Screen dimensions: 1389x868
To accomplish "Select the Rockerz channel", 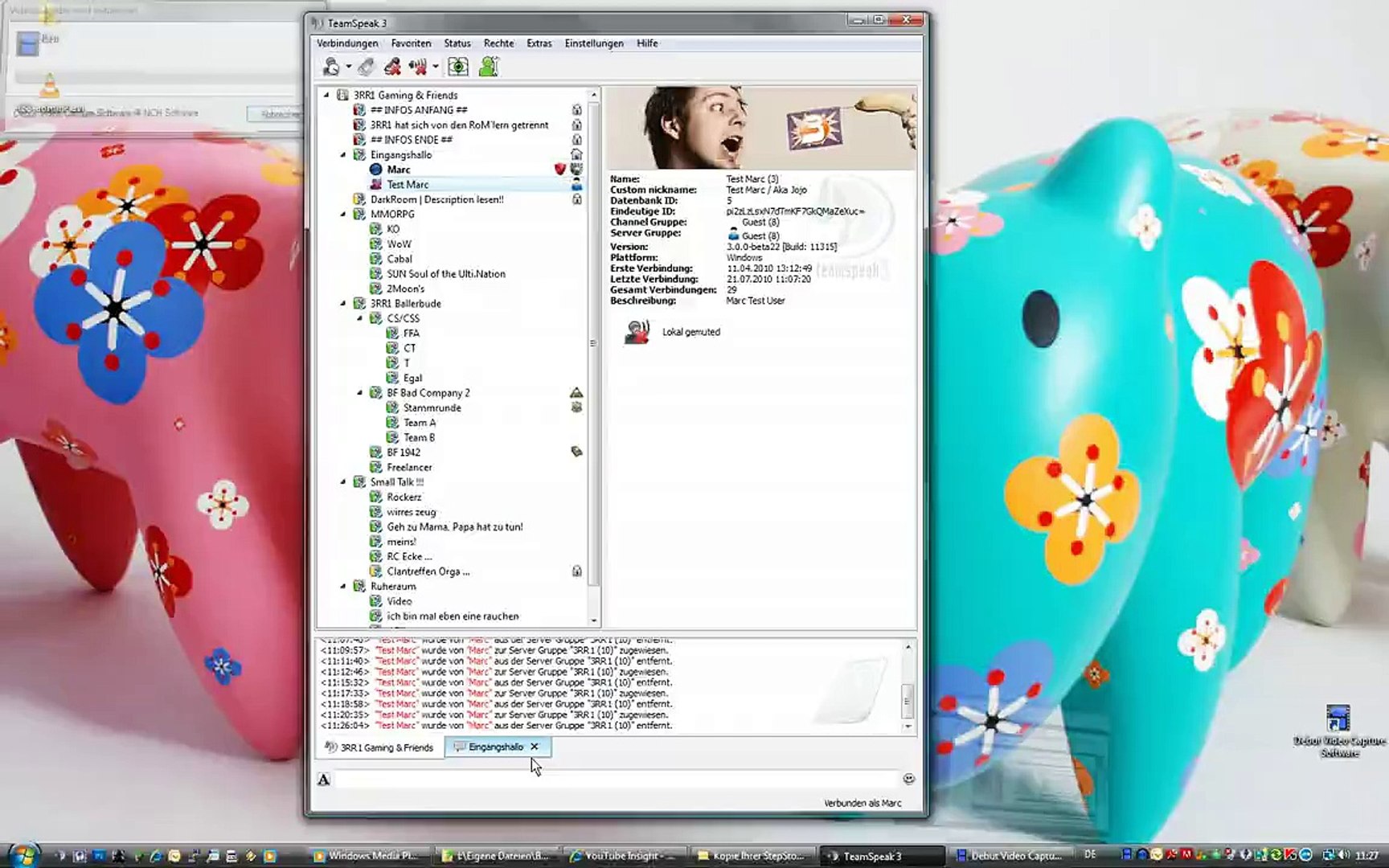I will tap(404, 497).
